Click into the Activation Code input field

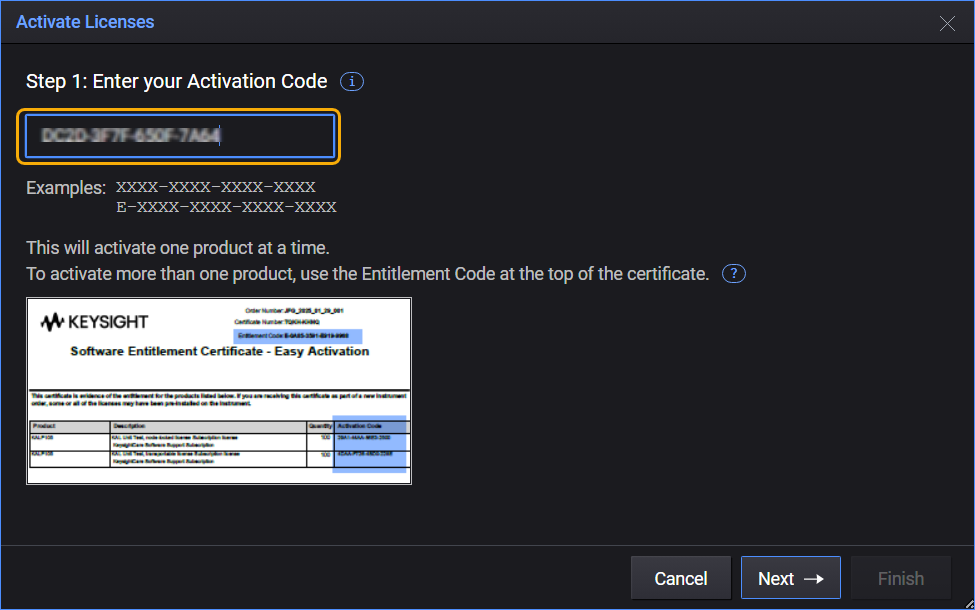[x=179, y=136]
